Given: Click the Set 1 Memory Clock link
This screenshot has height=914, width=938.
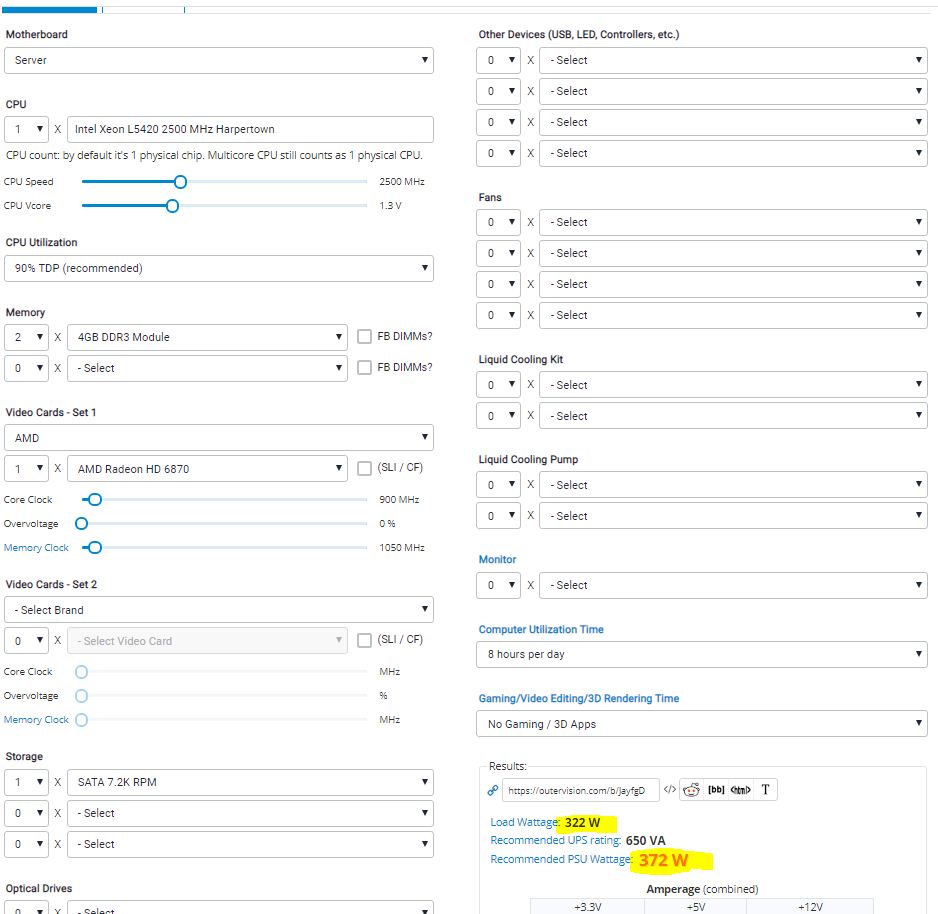Looking at the screenshot, I should [x=36, y=548].
